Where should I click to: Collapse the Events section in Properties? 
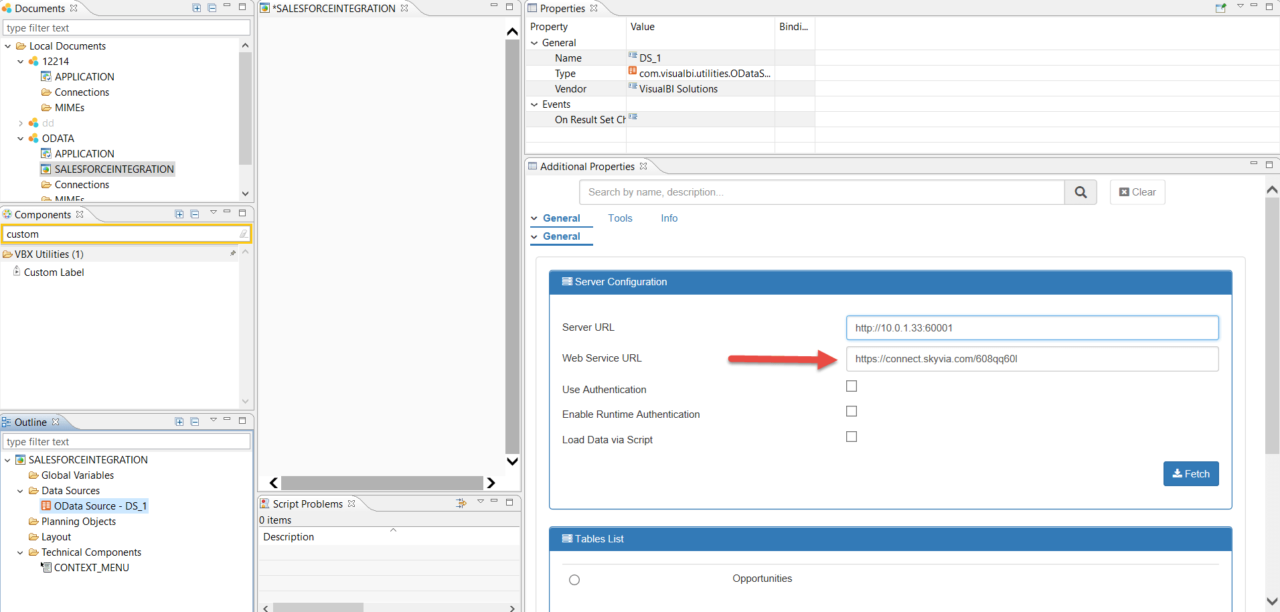(x=534, y=103)
